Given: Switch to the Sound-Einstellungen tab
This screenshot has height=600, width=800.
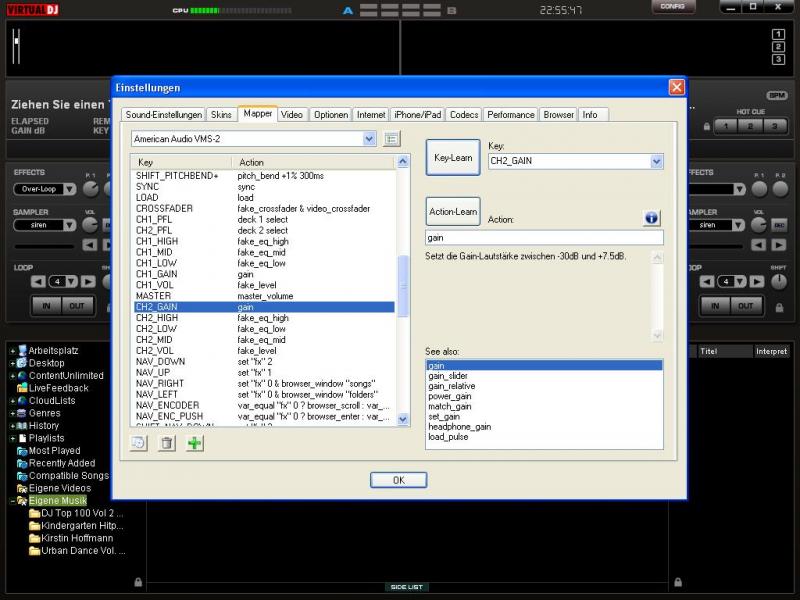Looking at the screenshot, I should [164, 115].
